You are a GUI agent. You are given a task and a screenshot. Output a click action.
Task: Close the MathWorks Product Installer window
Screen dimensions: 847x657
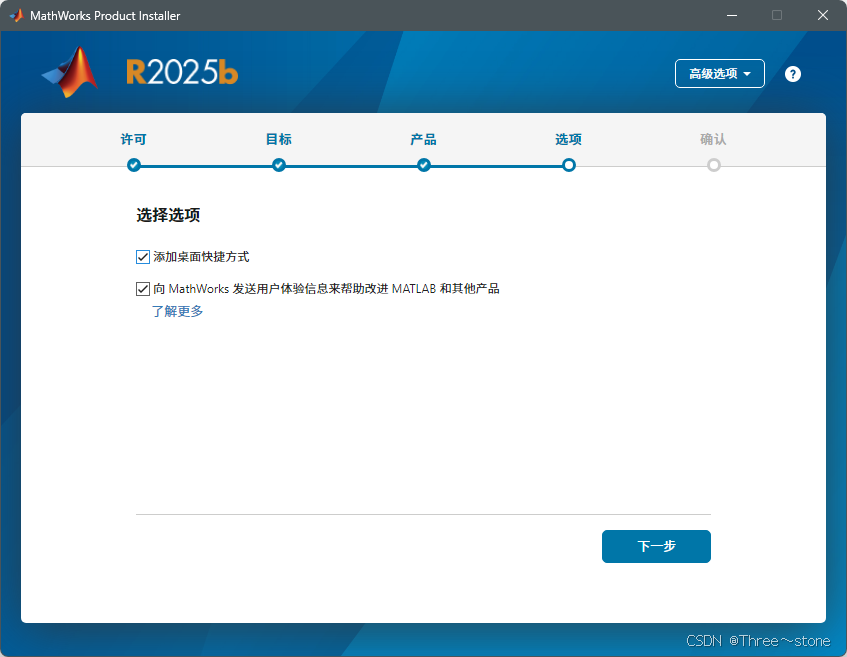coord(823,15)
